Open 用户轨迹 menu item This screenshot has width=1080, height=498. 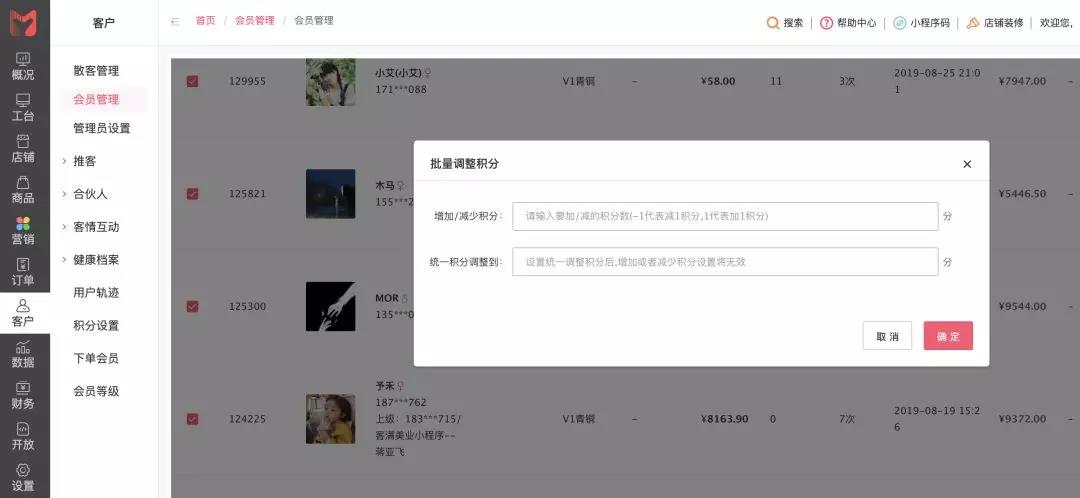tap(96, 293)
